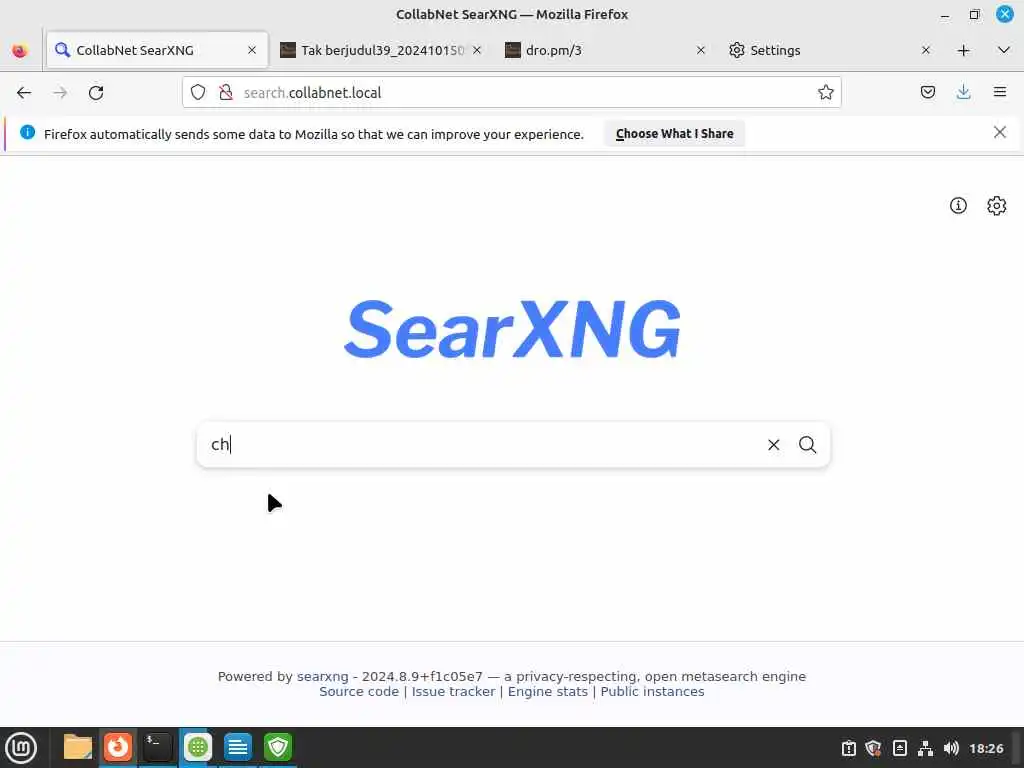Open the network connection tray icon

pyautogui.click(x=925, y=748)
